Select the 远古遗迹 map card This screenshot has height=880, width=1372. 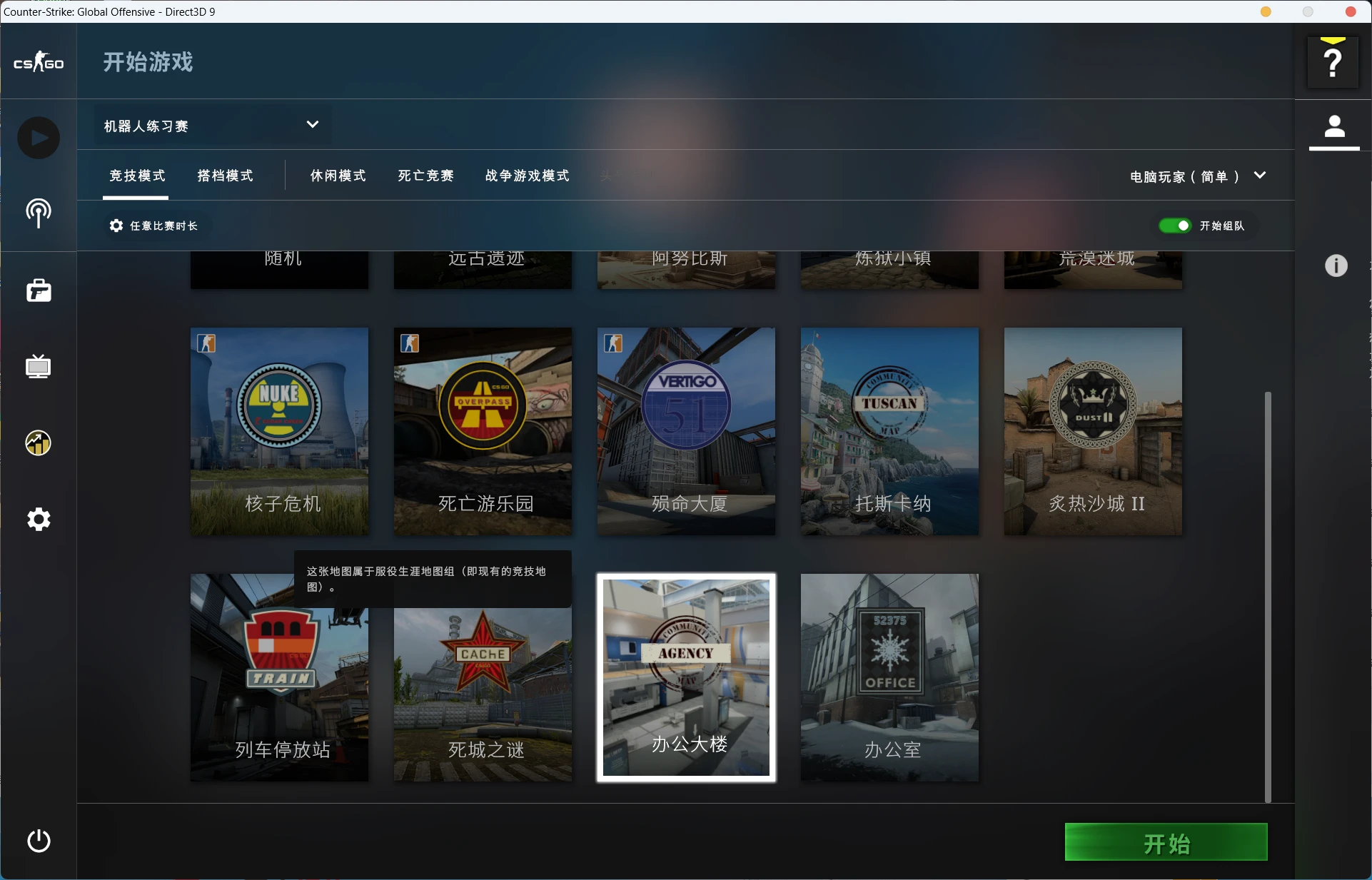click(x=483, y=270)
